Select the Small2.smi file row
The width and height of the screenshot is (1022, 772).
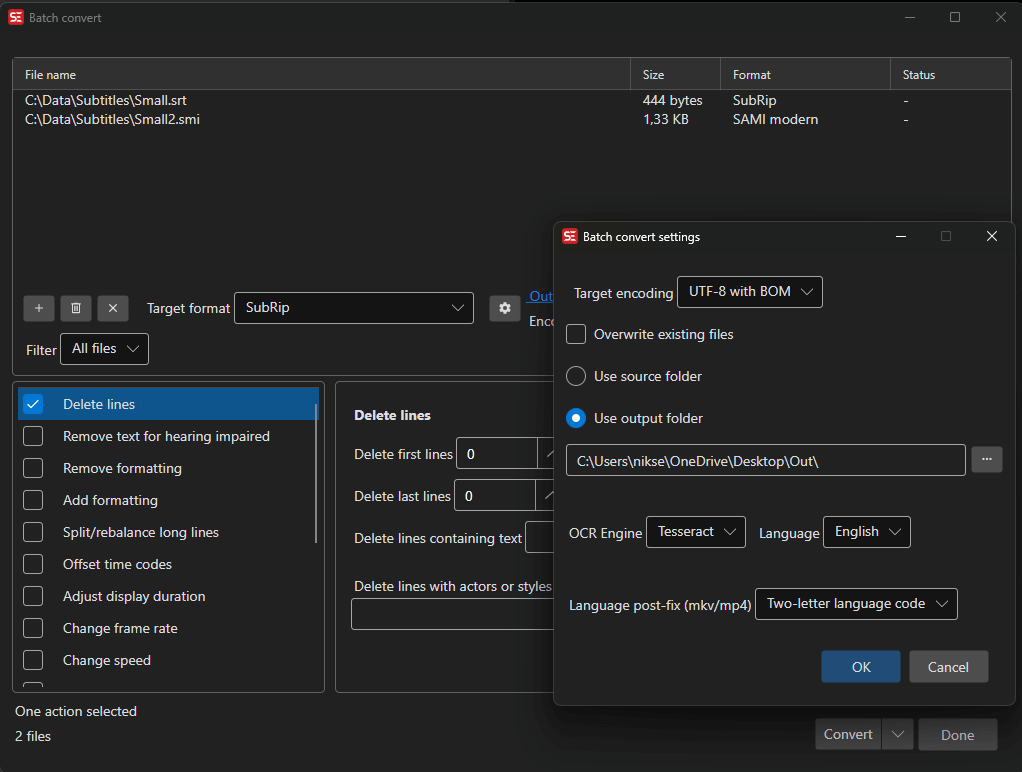coord(113,119)
